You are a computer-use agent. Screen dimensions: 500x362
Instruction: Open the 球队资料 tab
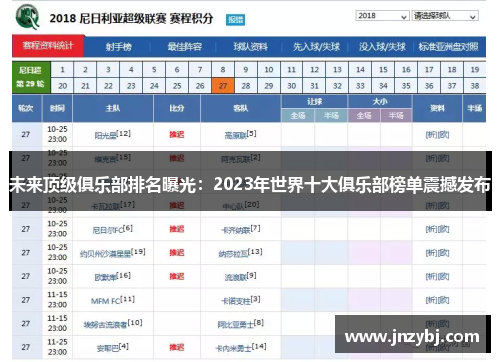[250, 47]
